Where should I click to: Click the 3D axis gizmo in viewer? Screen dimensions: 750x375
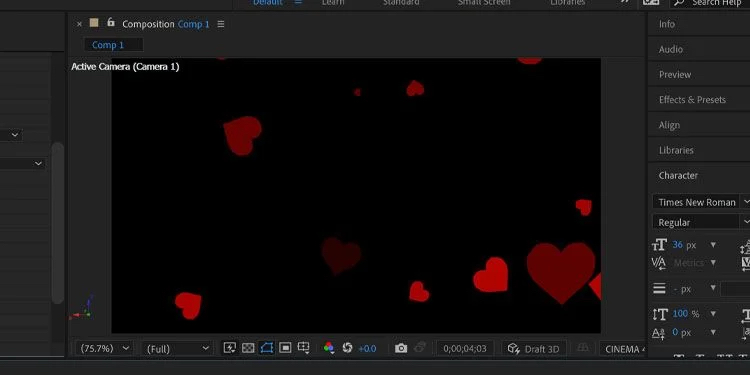tap(81, 309)
